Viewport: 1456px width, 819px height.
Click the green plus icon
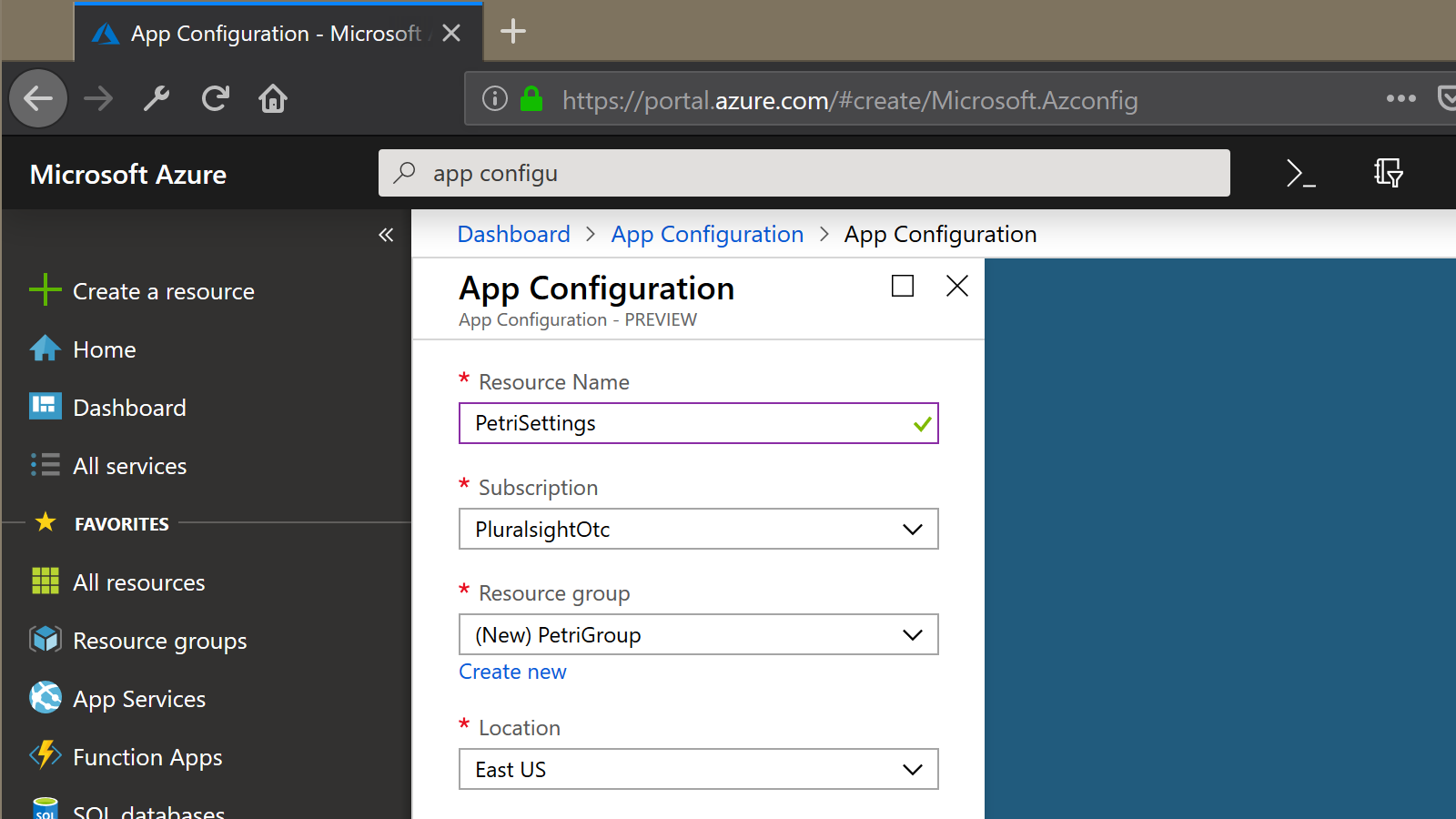click(45, 290)
